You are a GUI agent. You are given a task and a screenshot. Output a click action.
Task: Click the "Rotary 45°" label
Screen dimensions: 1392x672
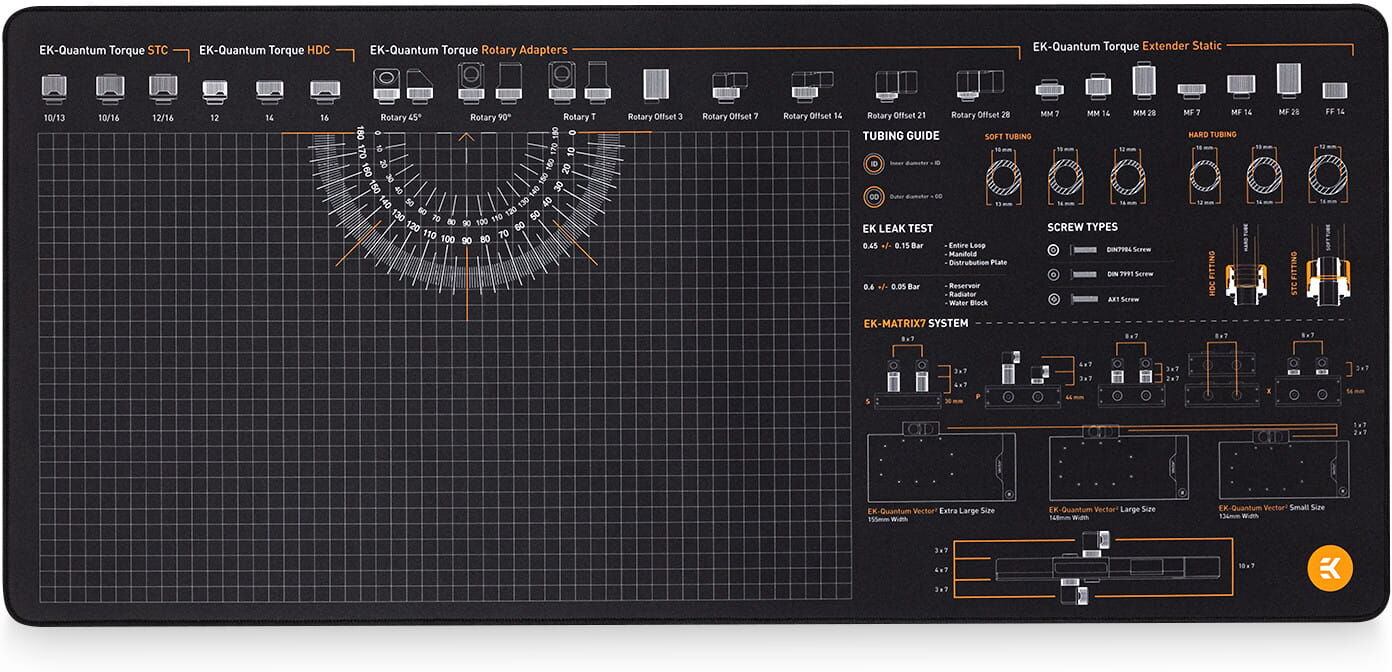click(400, 117)
